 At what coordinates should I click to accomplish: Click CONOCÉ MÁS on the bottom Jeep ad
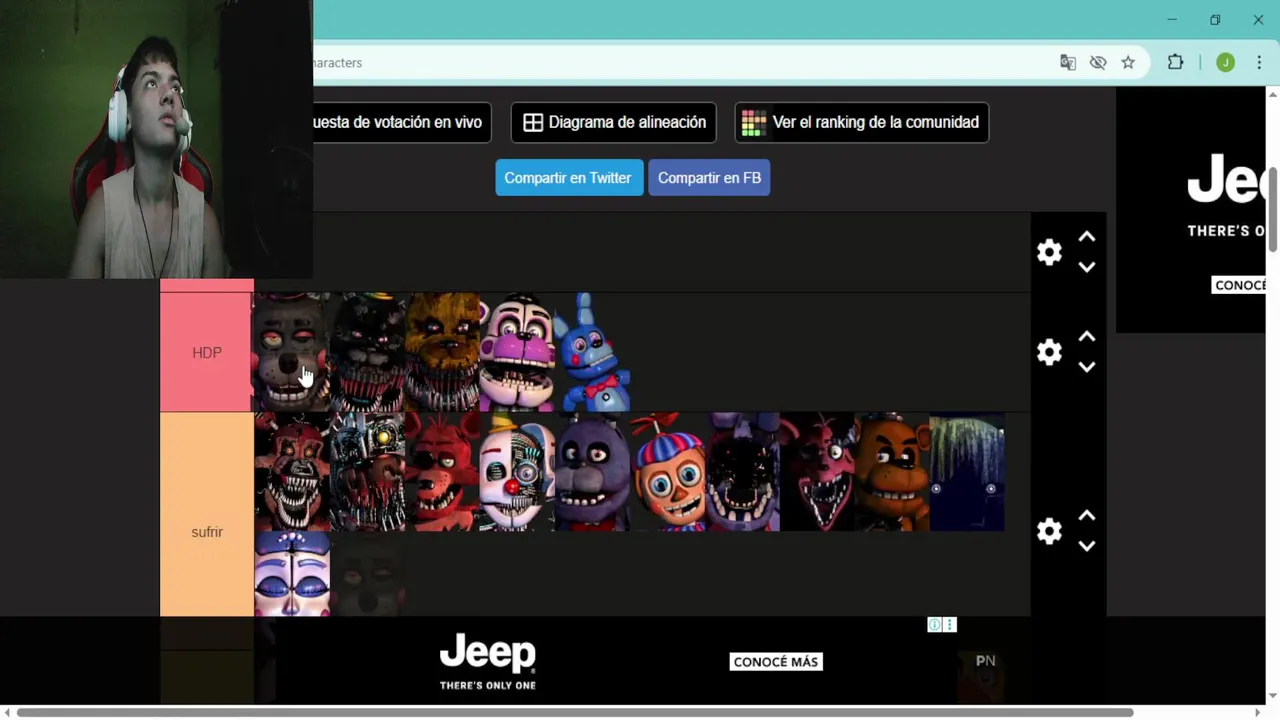coord(776,661)
